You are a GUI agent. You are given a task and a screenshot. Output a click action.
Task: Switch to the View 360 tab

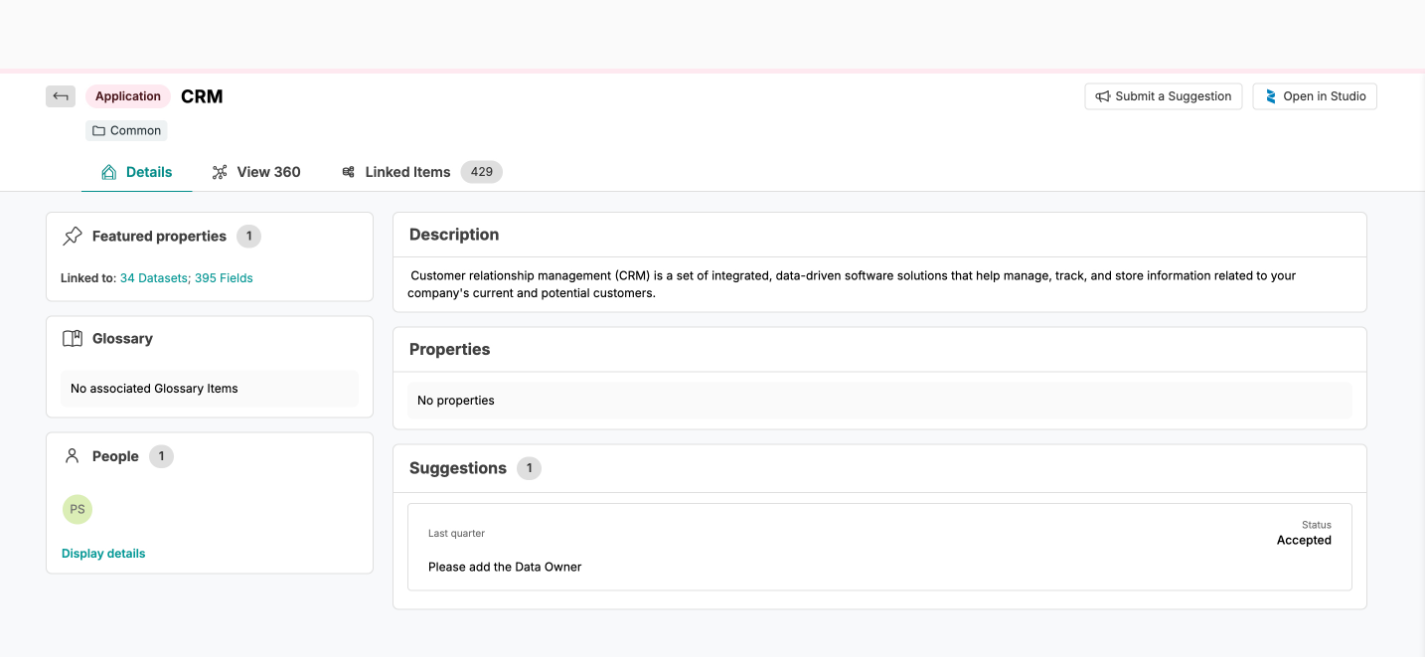point(268,172)
